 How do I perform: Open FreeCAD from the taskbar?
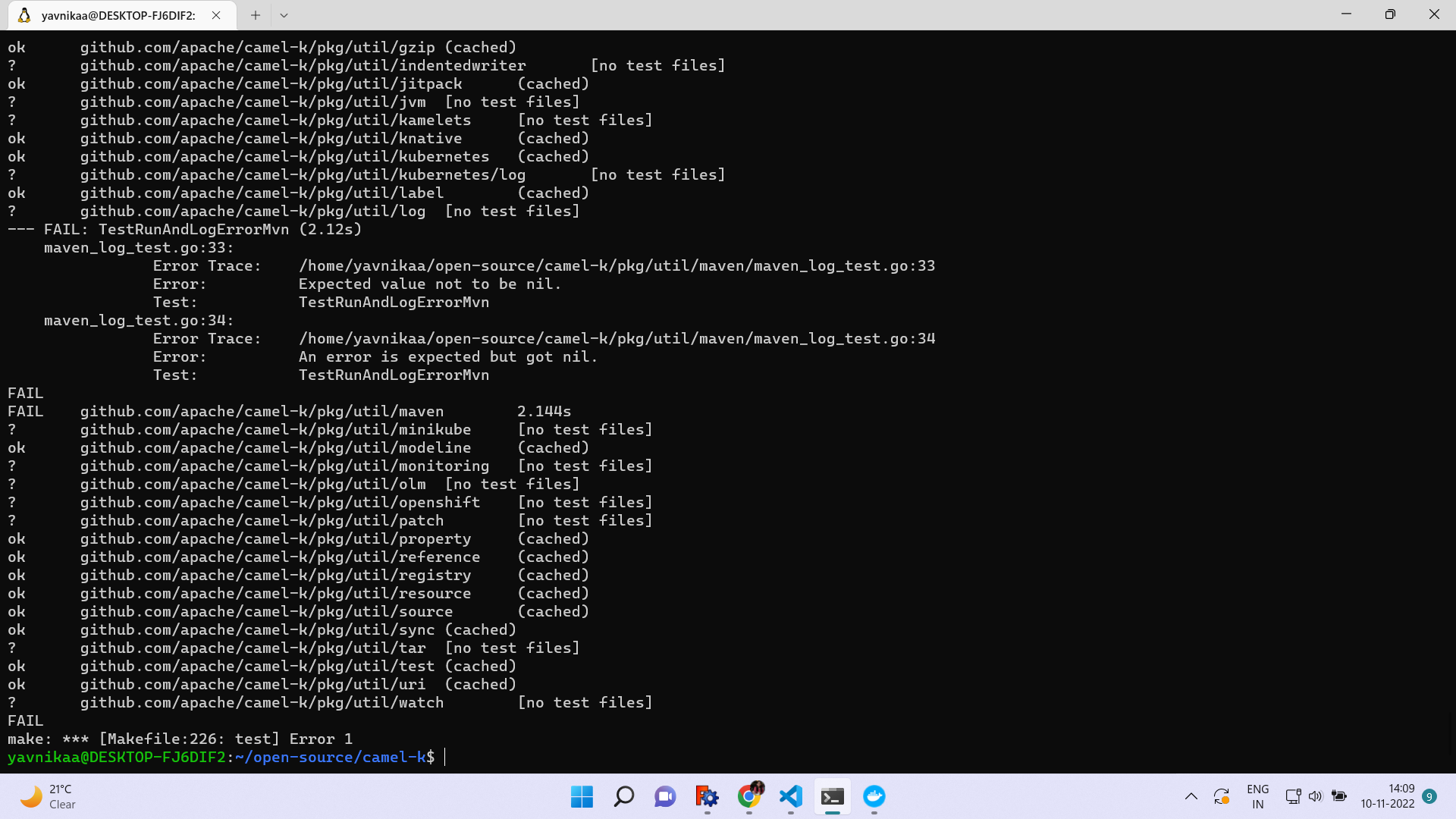(x=707, y=797)
